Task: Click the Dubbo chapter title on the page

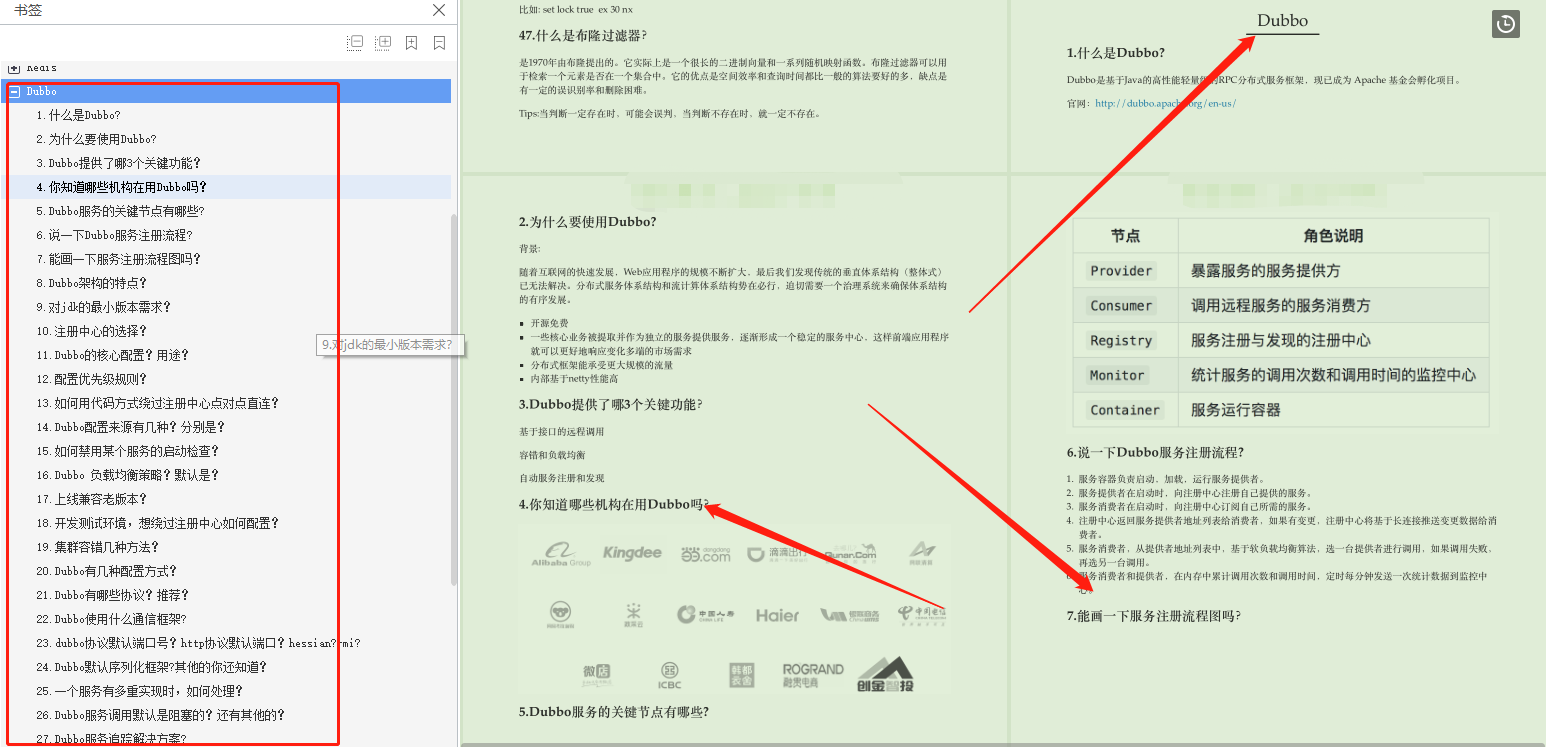Action: tap(1282, 20)
